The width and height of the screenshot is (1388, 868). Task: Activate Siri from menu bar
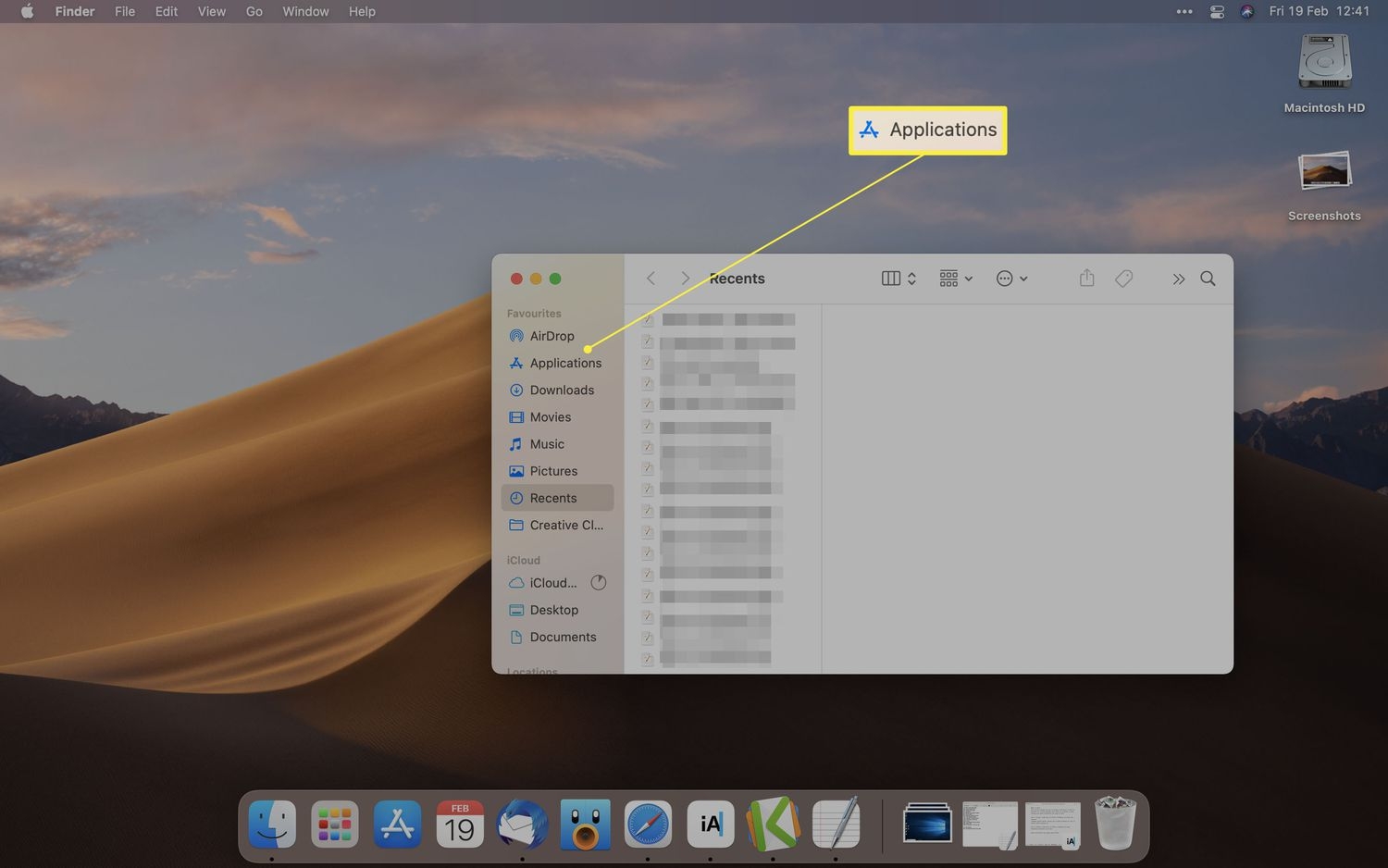pos(1247,11)
